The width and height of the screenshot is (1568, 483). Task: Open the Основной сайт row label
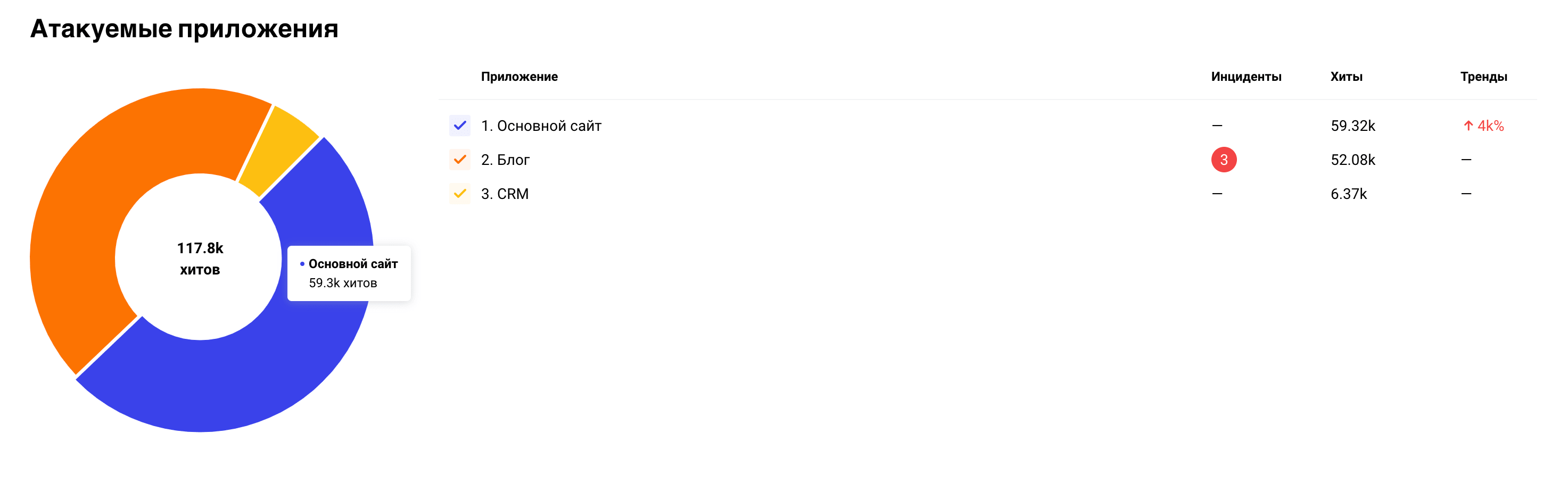tap(541, 126)
